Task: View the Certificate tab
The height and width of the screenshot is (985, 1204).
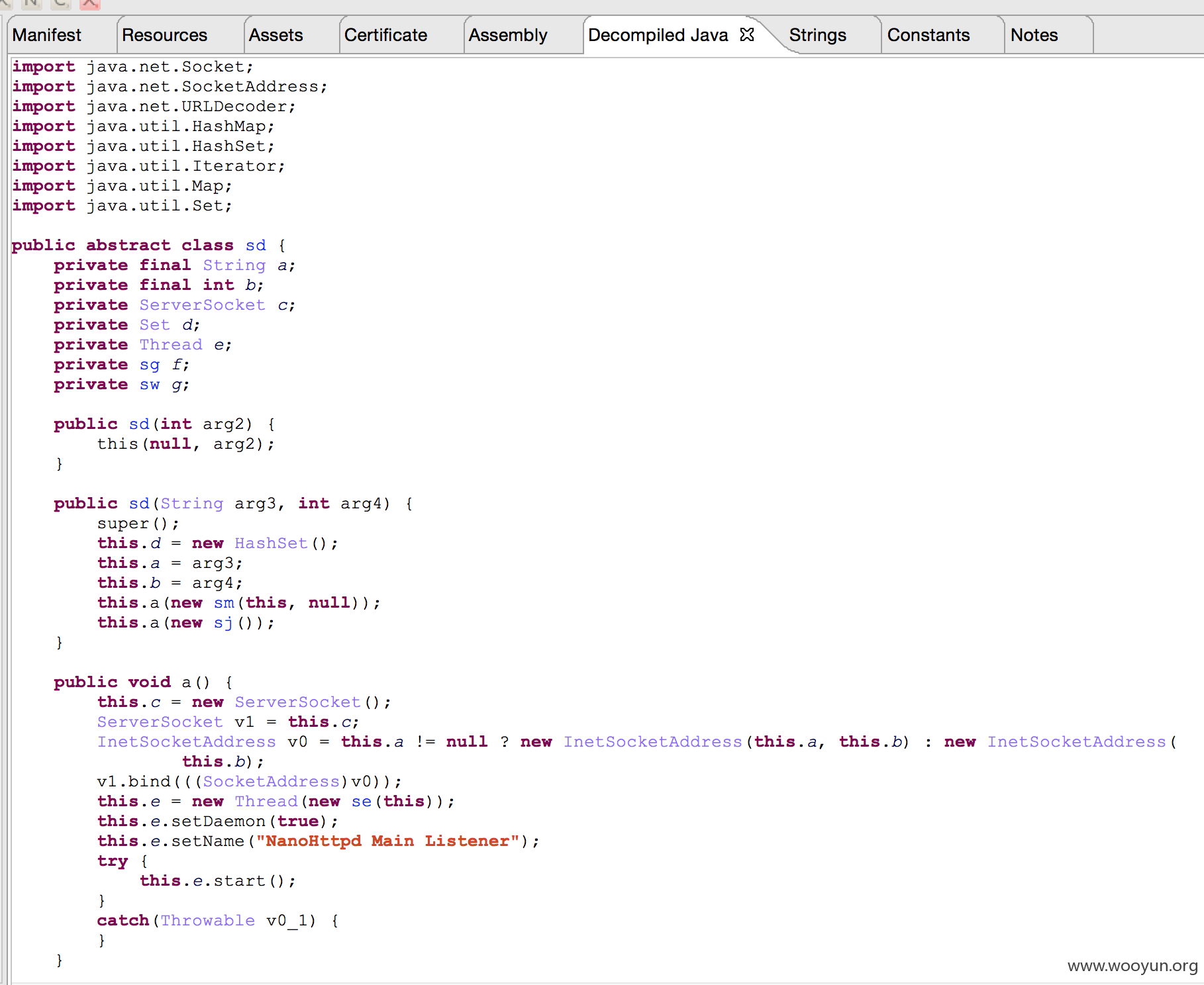Action: 386,35
